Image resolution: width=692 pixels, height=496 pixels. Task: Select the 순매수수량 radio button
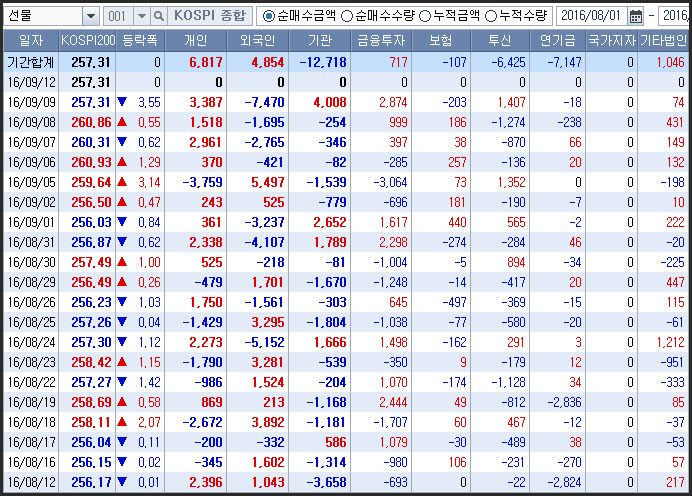tap(347, 16)
